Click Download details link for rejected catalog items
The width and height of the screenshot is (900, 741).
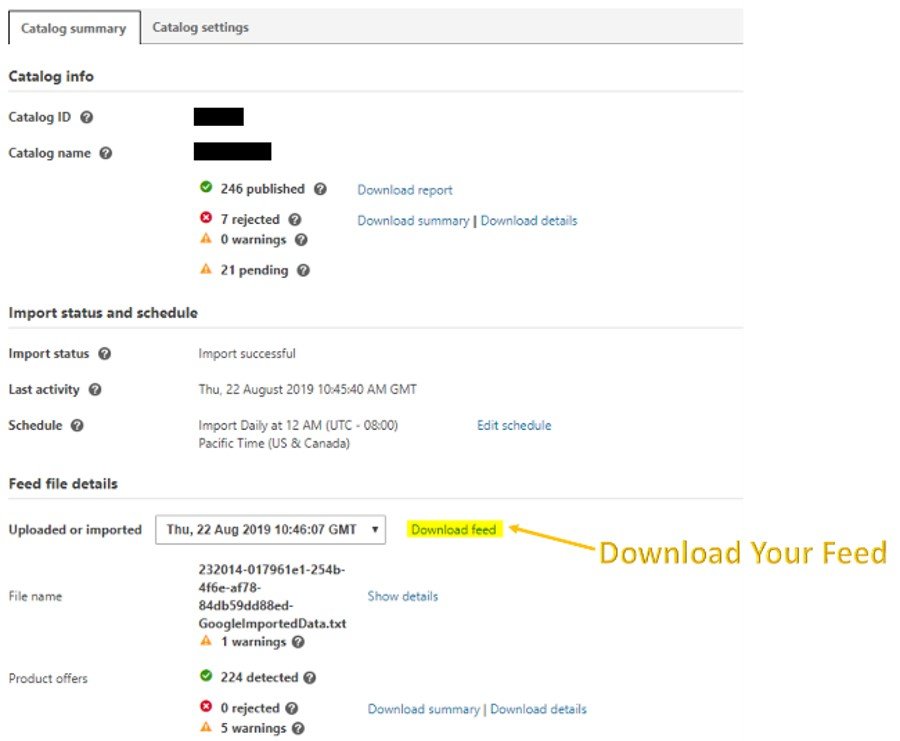coord(529,221)
